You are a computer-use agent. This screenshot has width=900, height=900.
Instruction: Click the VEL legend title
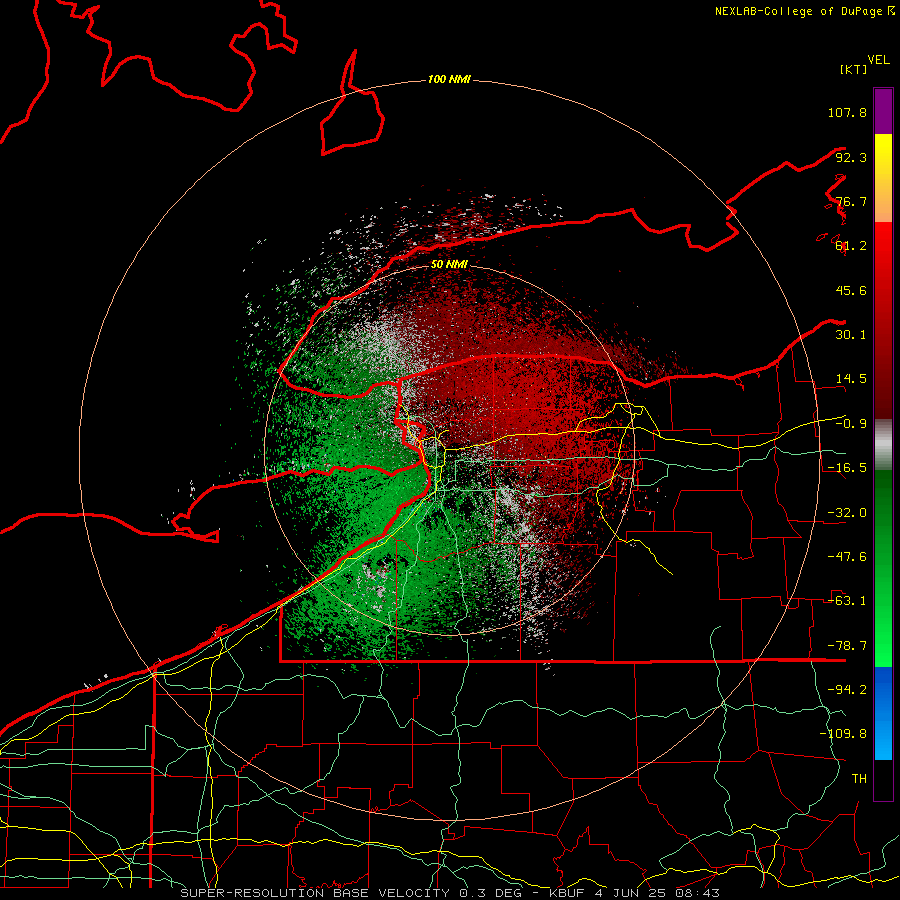pyautogui.click(x=878, y=60)
